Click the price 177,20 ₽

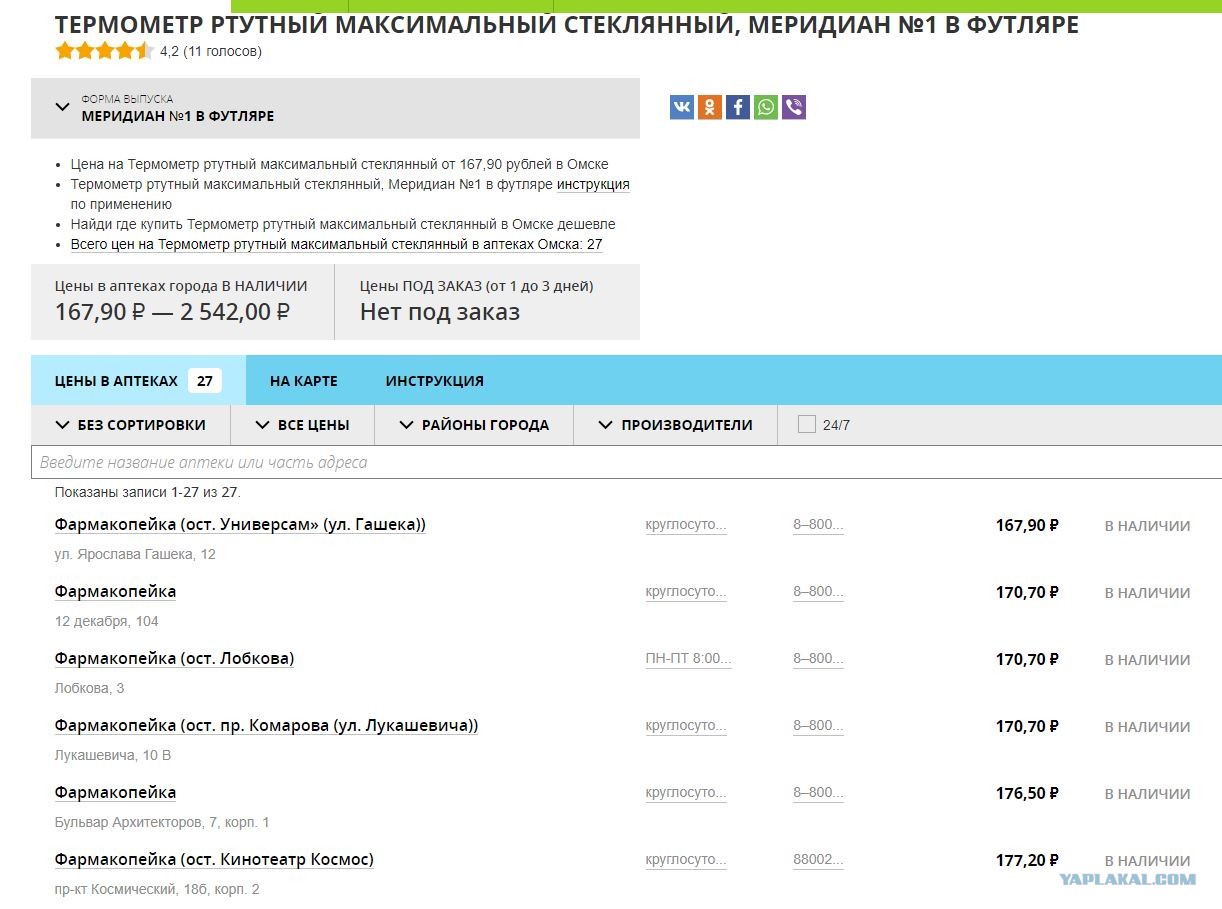click(x=1027, y=861)
